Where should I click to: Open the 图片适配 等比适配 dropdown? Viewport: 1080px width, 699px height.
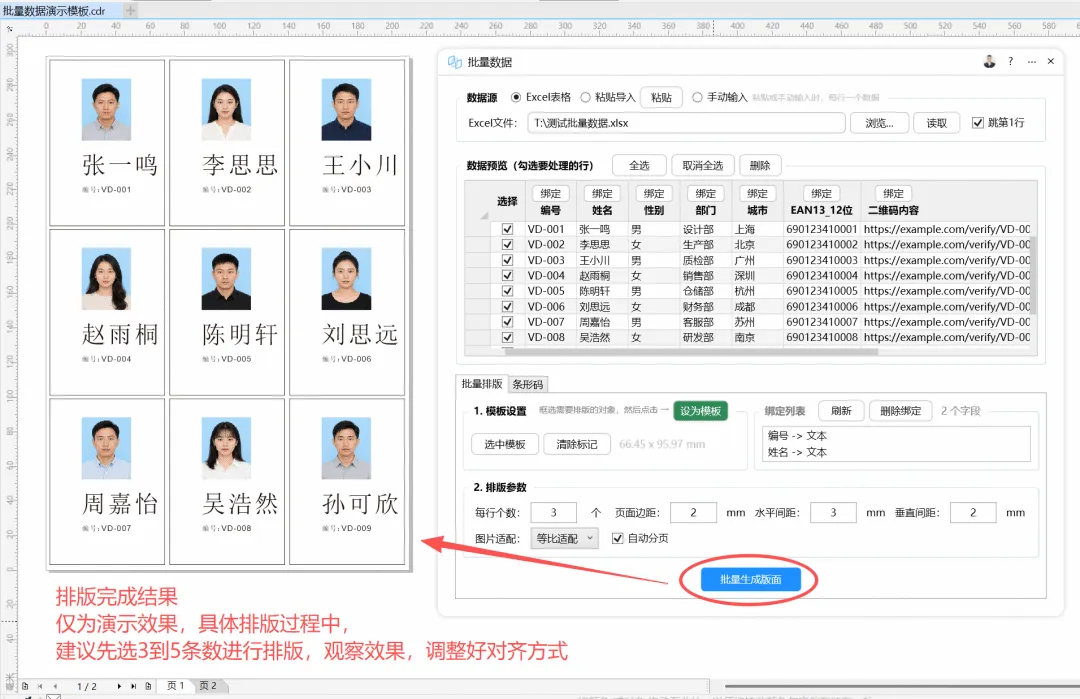[x=564, y=539]
